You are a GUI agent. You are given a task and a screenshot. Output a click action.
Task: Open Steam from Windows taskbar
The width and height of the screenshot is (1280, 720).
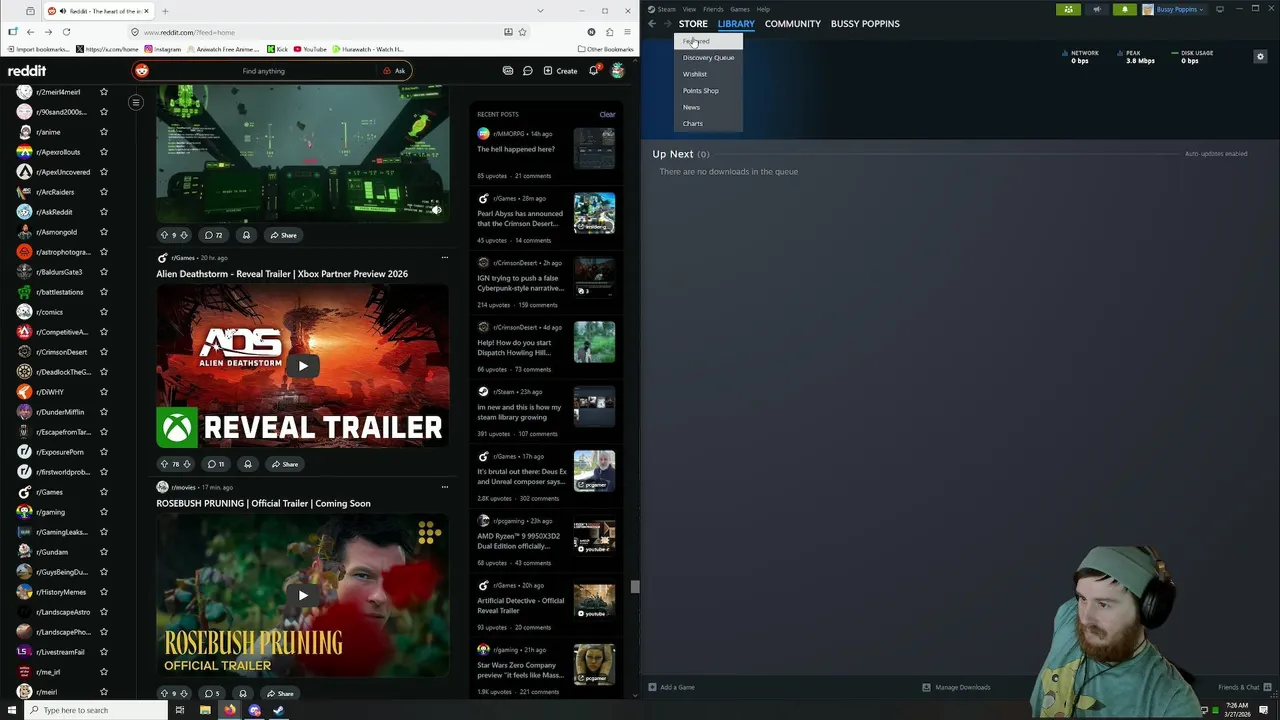click(x=279, y=711)
